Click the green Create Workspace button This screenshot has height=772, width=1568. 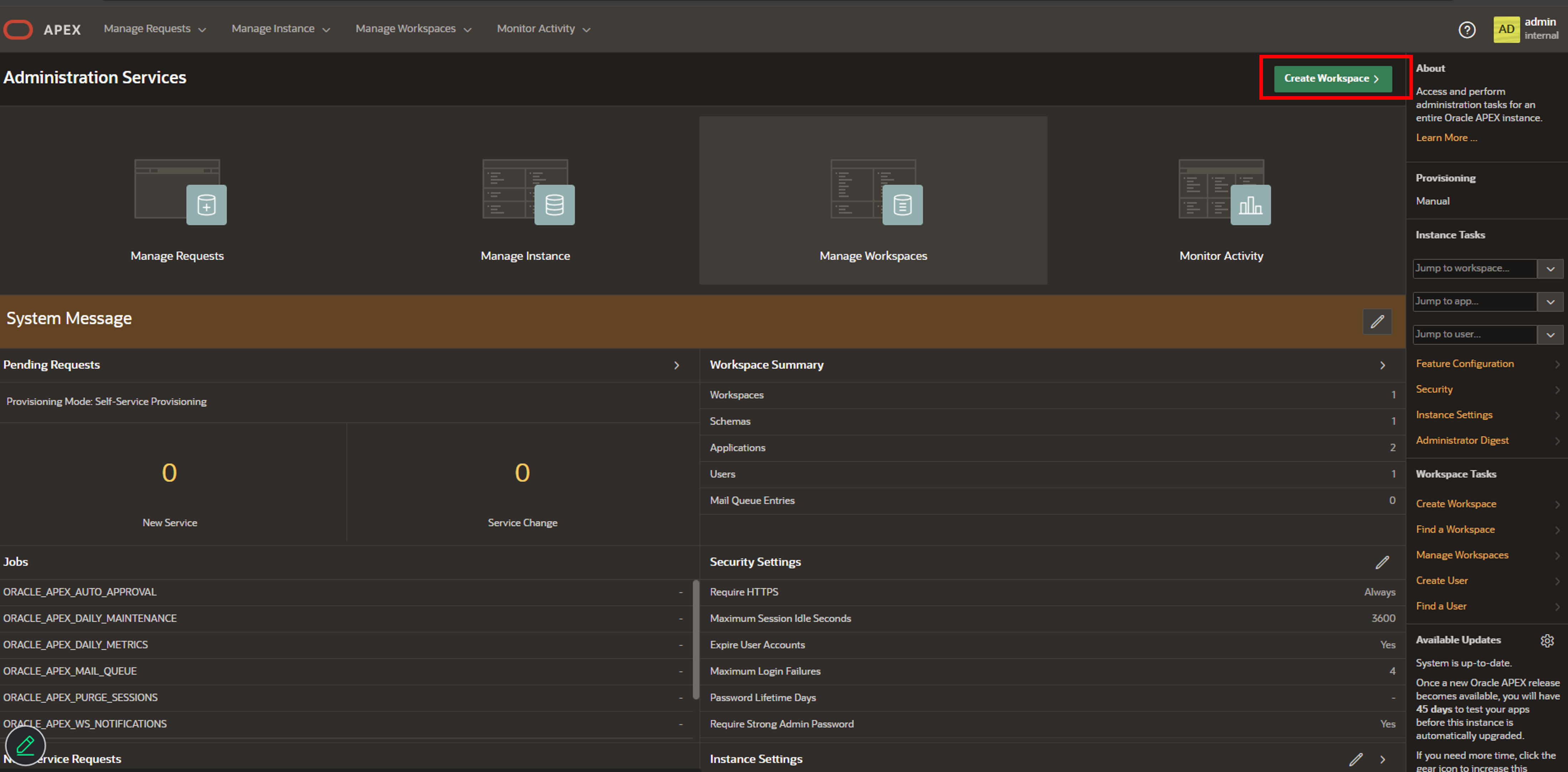pyautogui.click(x=1332, y=78)
